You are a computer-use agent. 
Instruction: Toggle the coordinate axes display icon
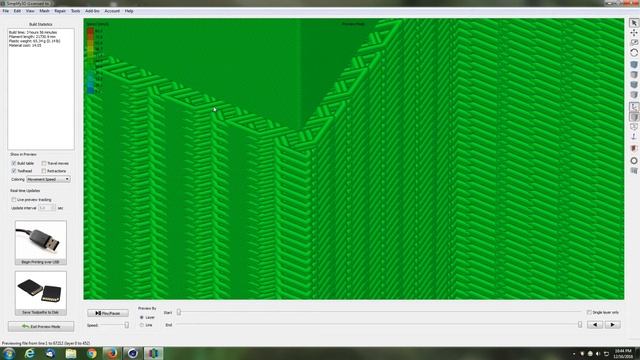(x=634, y=107)
